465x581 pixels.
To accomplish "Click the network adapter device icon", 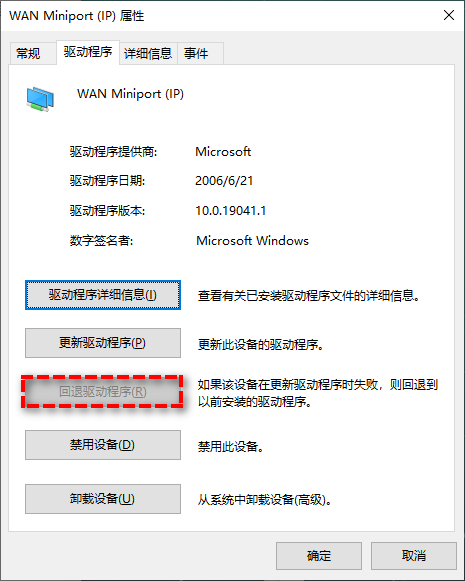I will coord(40,99).
